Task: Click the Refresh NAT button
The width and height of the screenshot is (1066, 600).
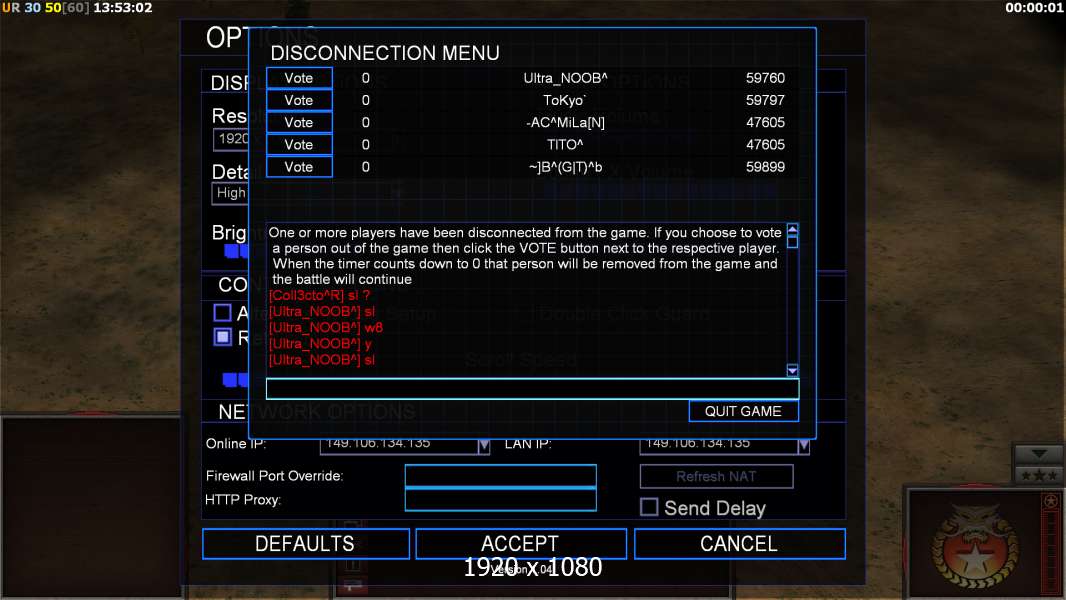Action: click(716, 476)
